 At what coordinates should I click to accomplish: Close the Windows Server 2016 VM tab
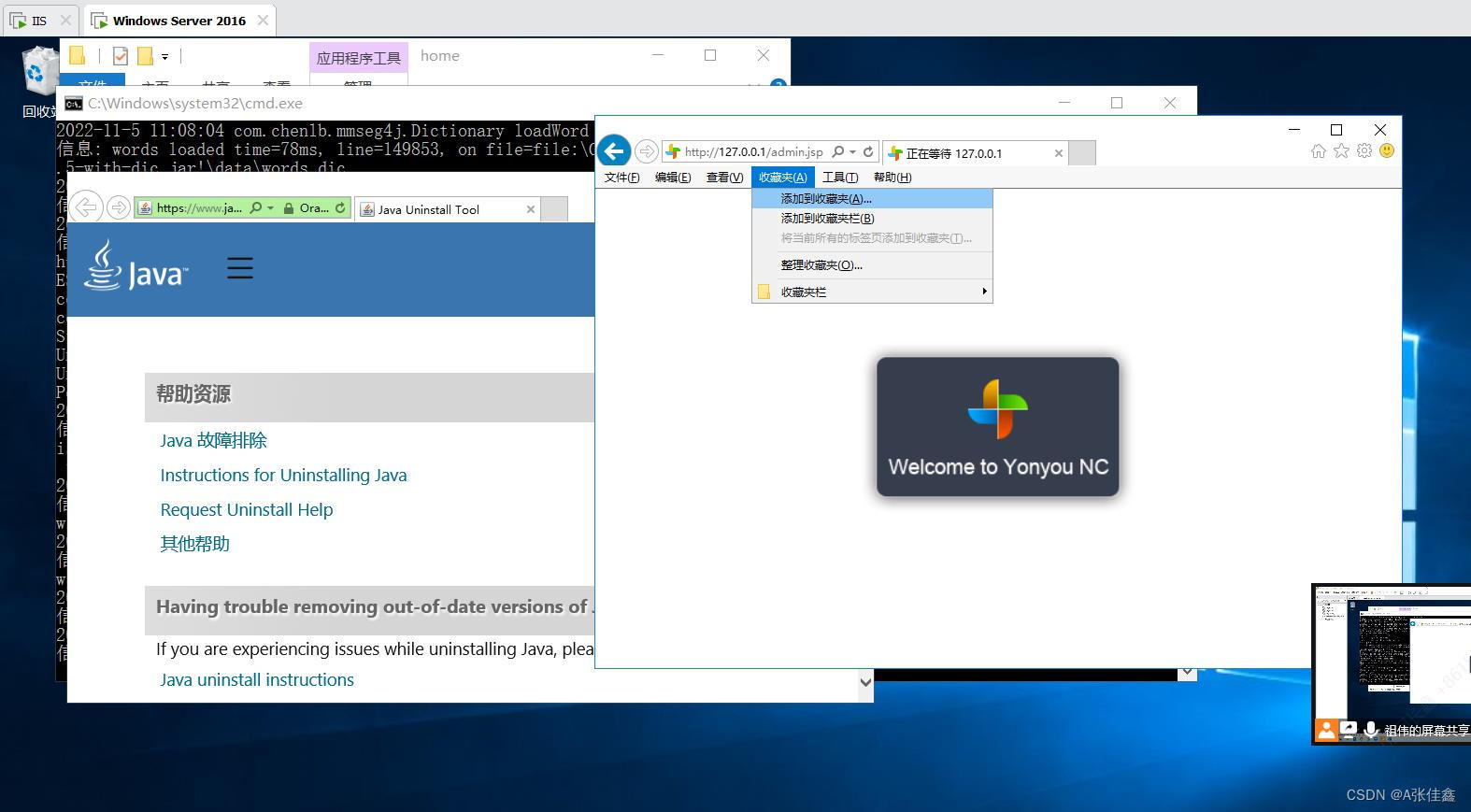pyautogui.click(x=264, y=21)
